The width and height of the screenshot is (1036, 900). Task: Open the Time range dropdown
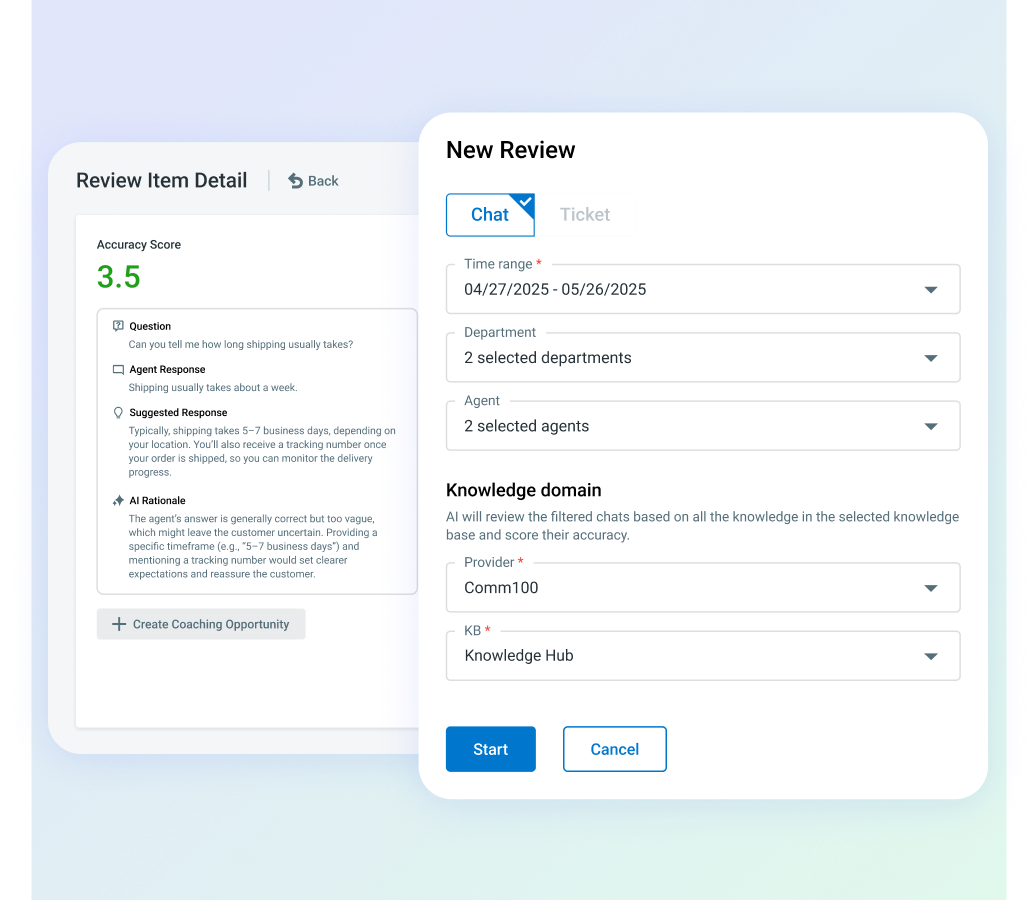pos(702,290)
